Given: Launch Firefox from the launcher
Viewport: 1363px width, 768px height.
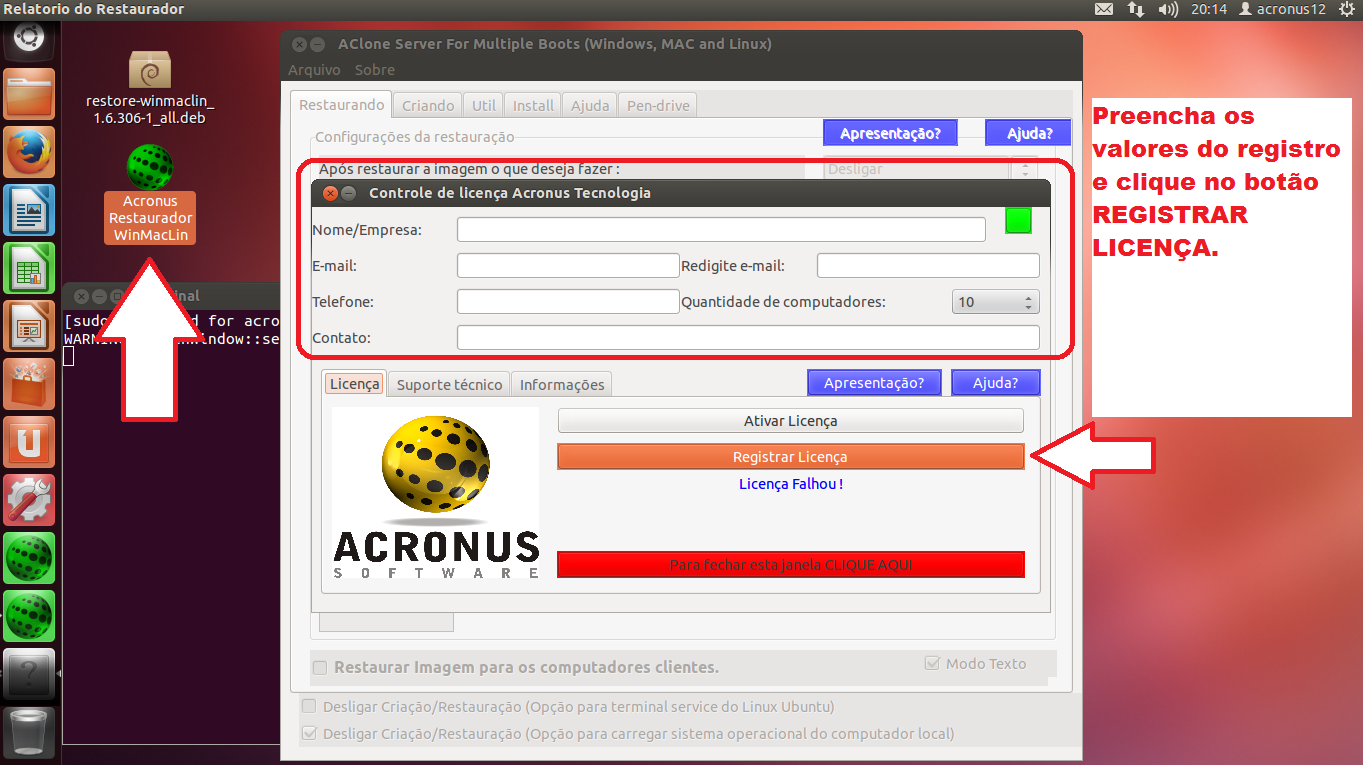Looking at the screenshot, I should [29, 152].
